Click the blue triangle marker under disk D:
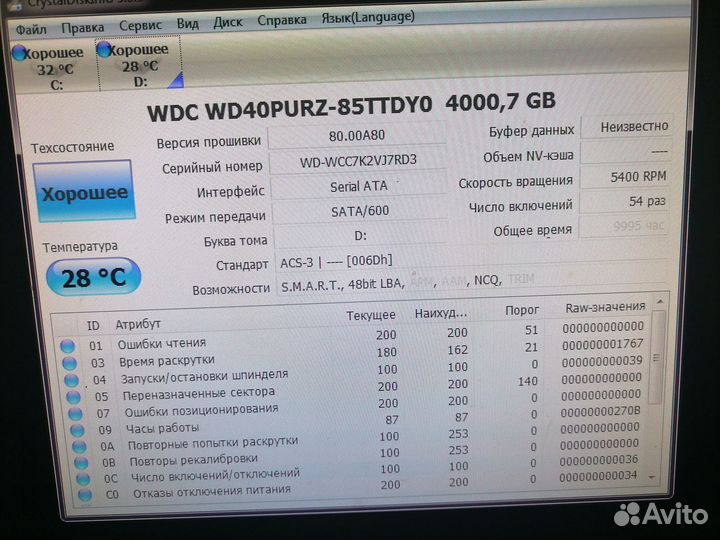 pyautogui.click(x=176, y=80)
